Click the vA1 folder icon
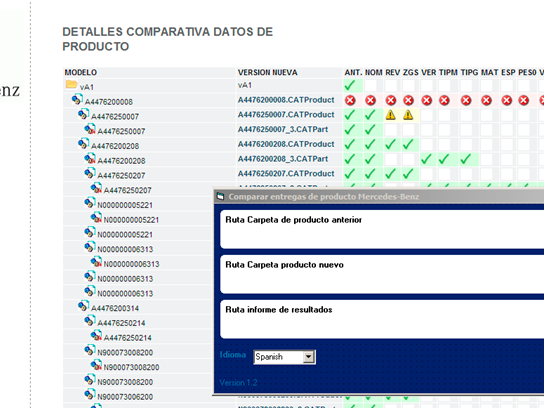544x408 pixels. [71, 84]
